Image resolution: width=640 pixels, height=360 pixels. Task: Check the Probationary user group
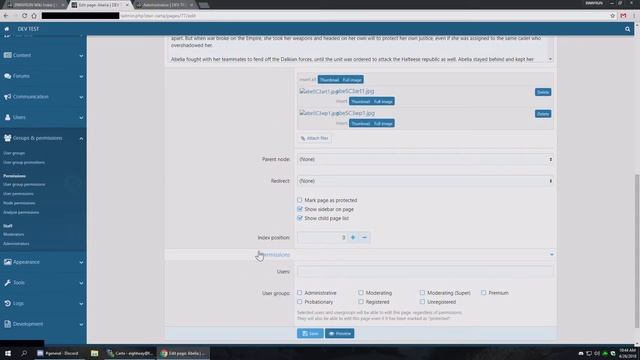click(300, 302)
